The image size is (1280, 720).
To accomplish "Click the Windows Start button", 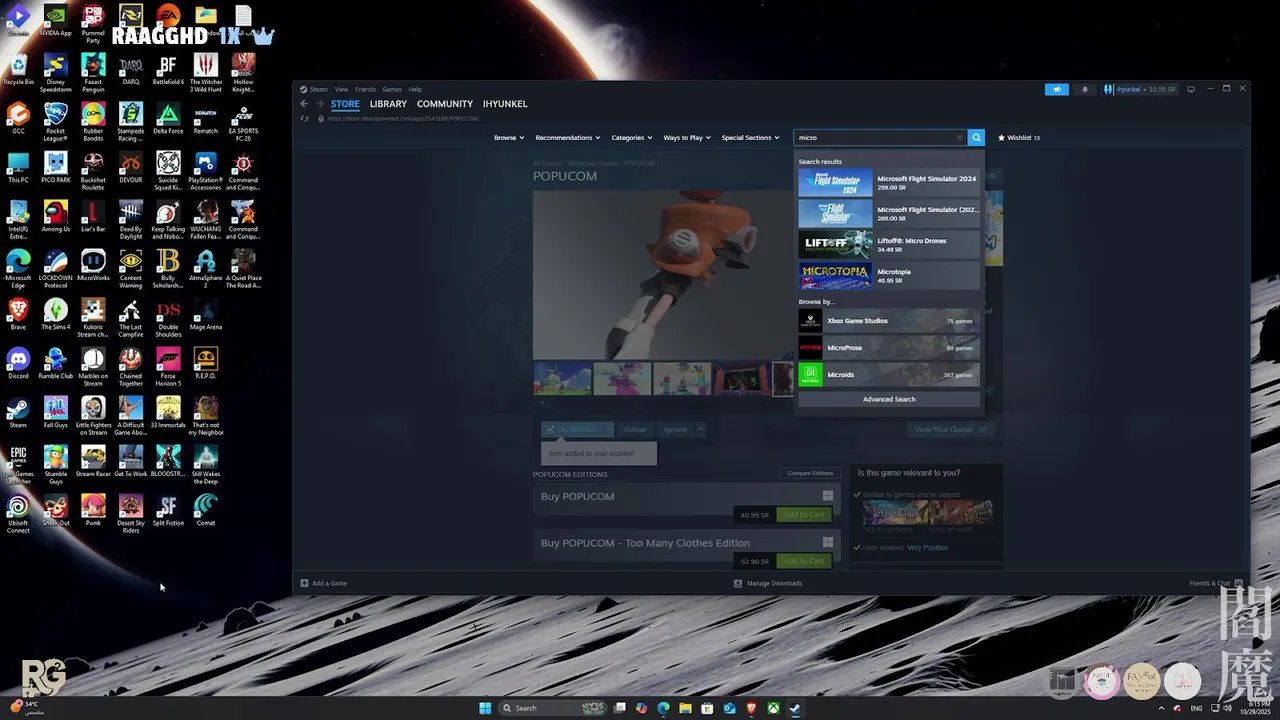I will coord(485,708).
